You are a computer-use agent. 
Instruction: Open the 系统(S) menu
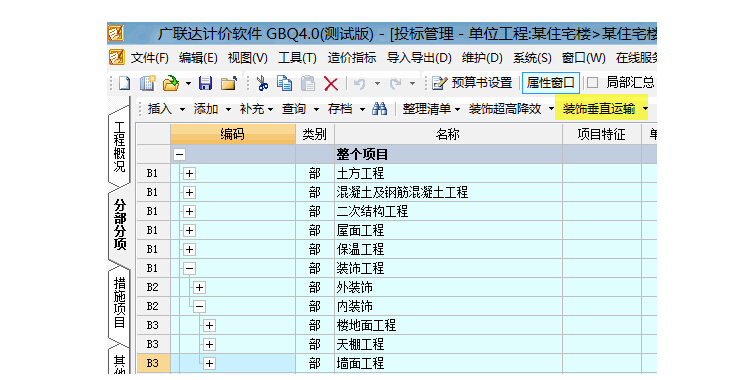click(532, 58)
